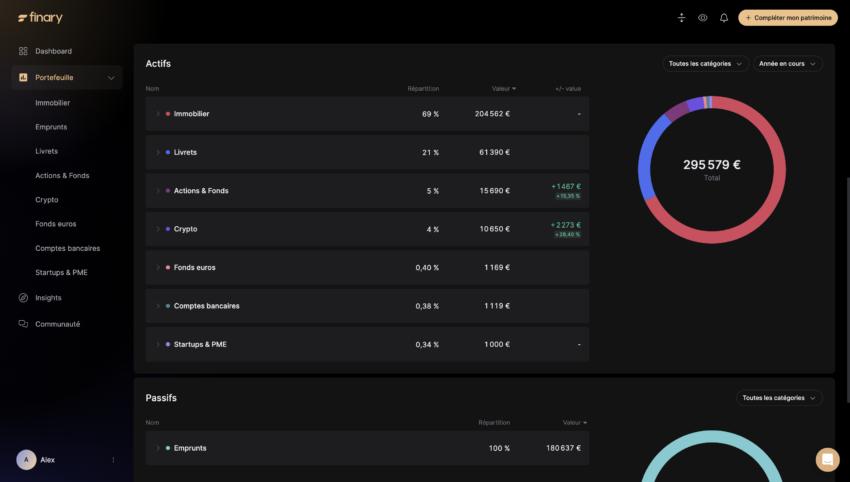Open the Communauté chat icon
The width and height of the screenshot is (850, 482).
[x=23, y=324]
